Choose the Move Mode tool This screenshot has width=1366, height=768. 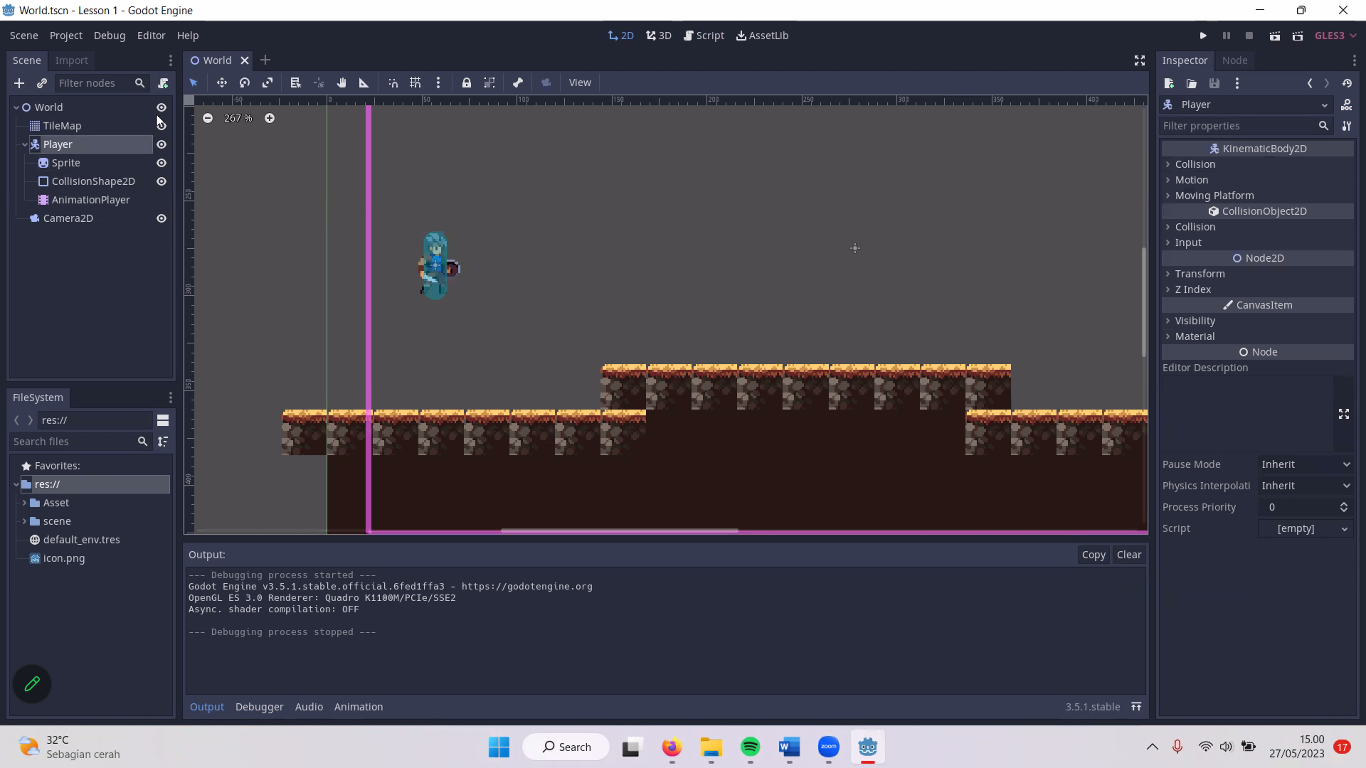pyautogui.click(x=222, y=83)
